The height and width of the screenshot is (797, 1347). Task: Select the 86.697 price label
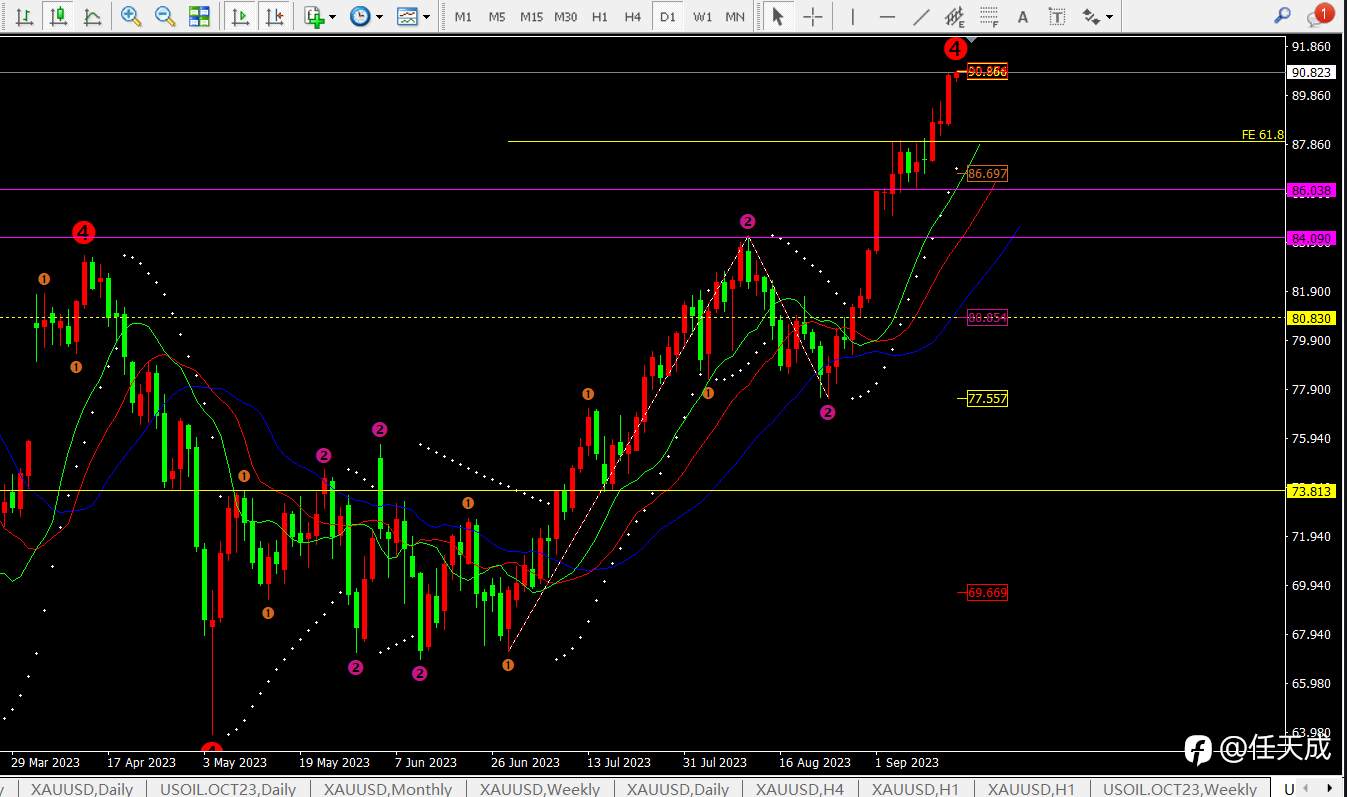987,174
